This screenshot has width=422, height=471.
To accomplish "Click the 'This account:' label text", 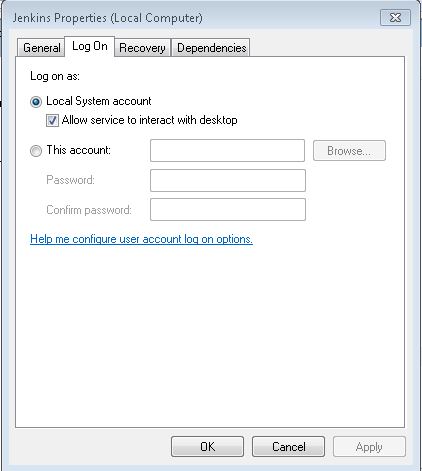I will [x=78, y=150].
